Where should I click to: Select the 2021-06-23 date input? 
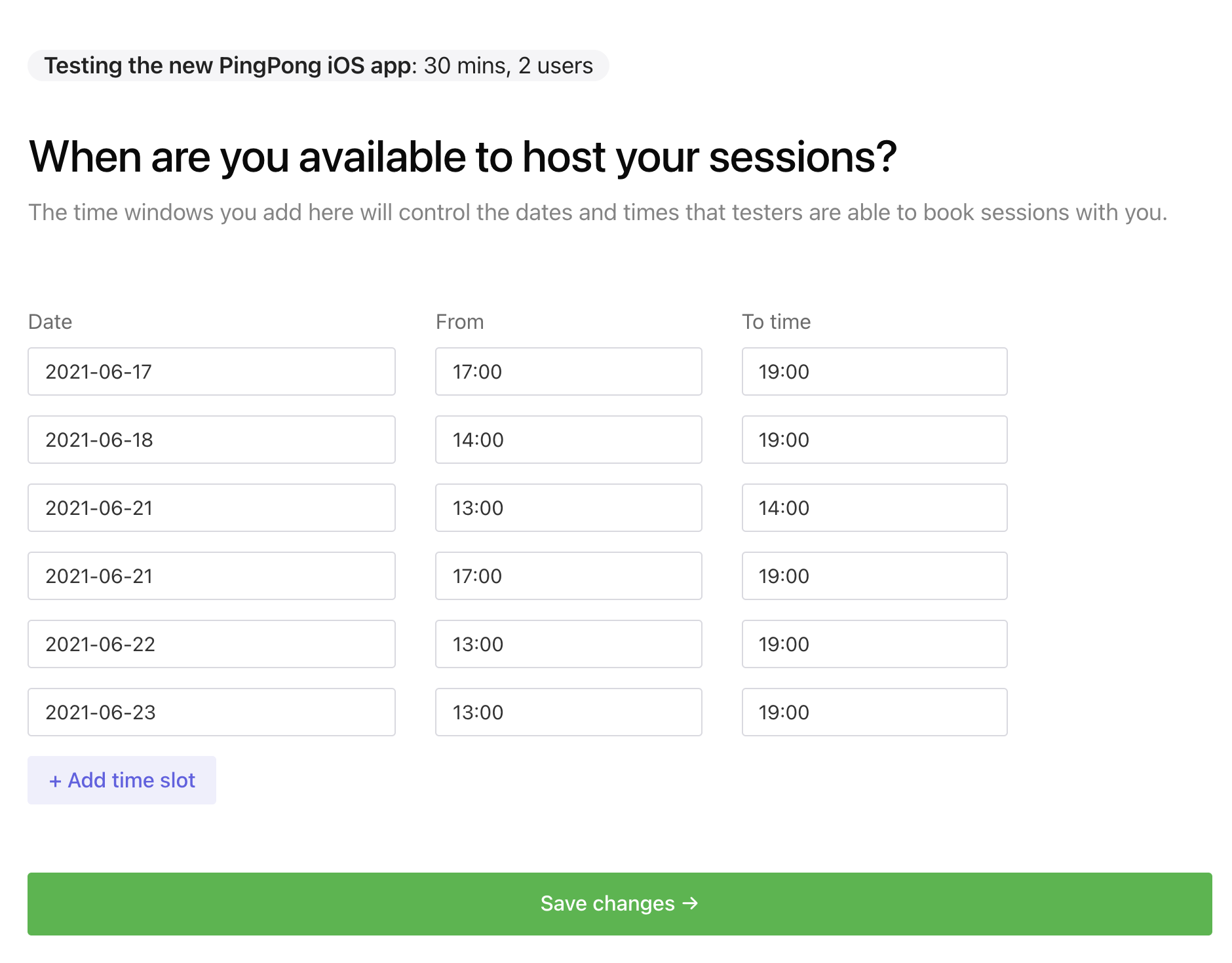click(212, 712)
